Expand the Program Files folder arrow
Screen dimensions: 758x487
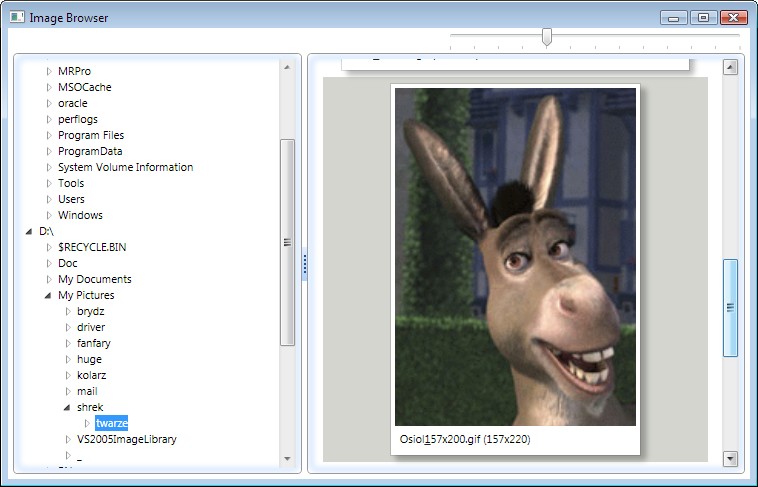pyautogui.click(x=49, y=135)
